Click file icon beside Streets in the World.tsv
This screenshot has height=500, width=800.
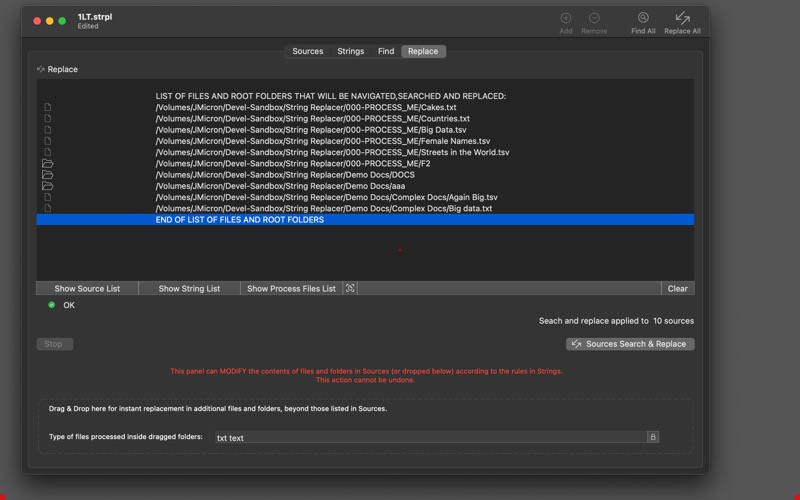point(47,152)
